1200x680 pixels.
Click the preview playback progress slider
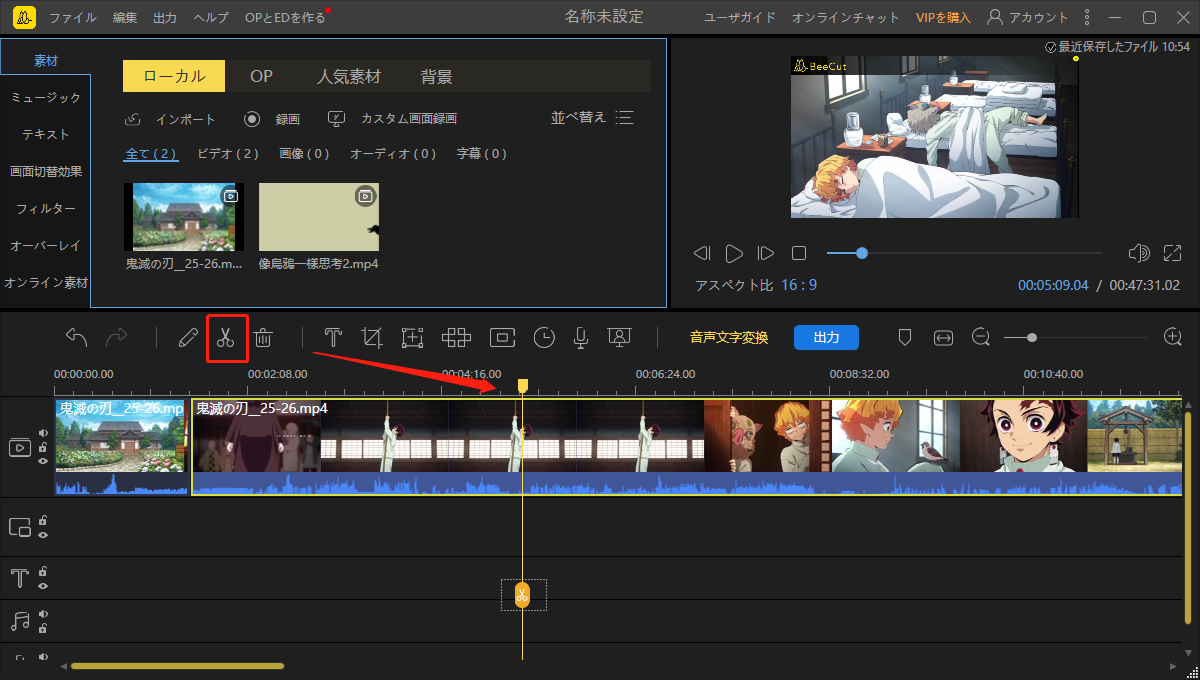point(964,253)
